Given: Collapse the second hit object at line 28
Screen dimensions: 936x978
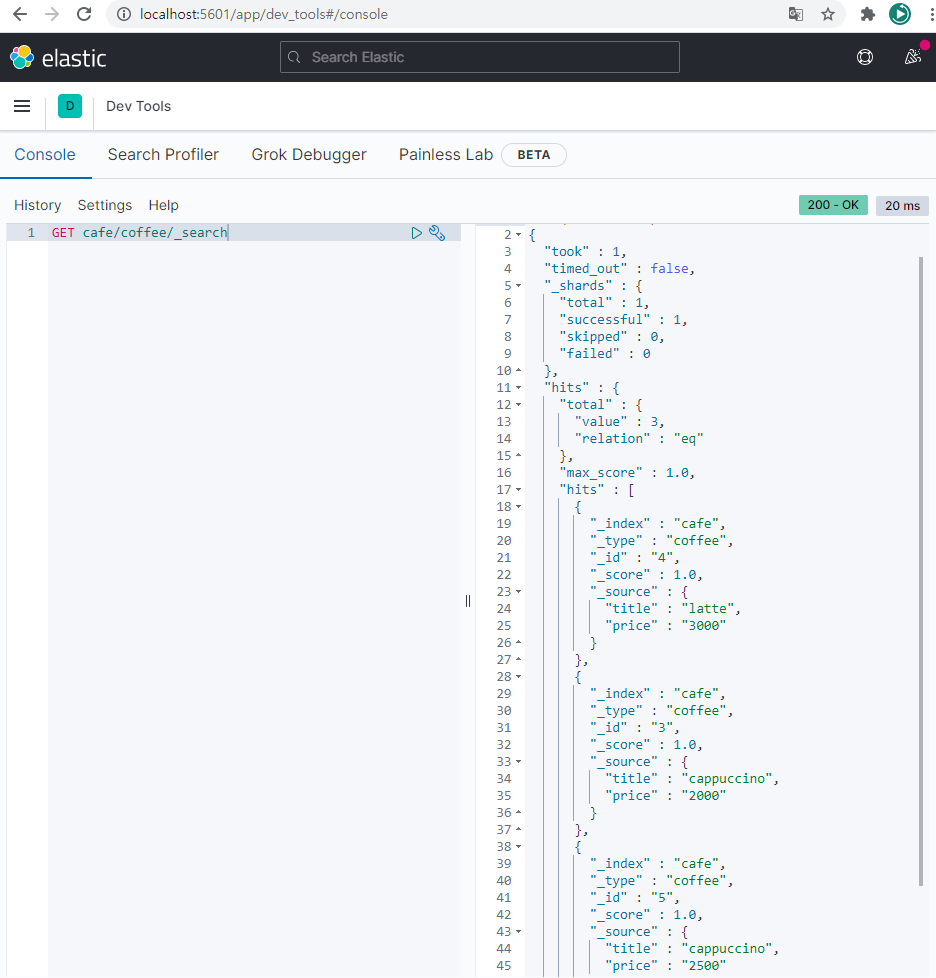Looking at the screenshot, I should point(518,677).
